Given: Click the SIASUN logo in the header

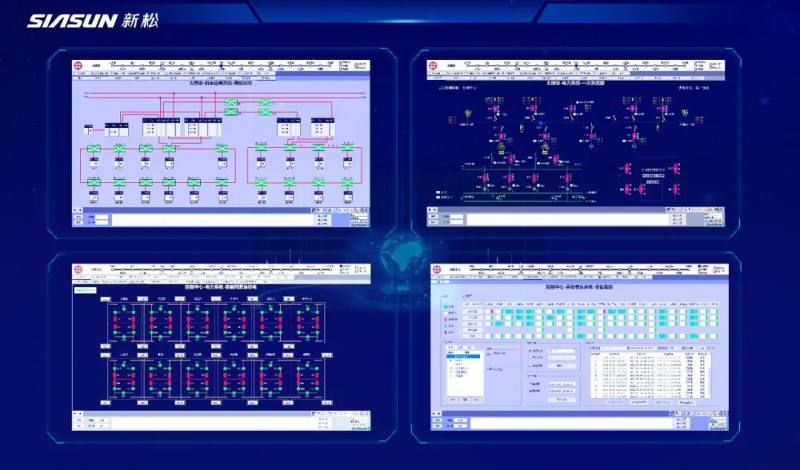Looking at the screenshot, I should point(93,21).
